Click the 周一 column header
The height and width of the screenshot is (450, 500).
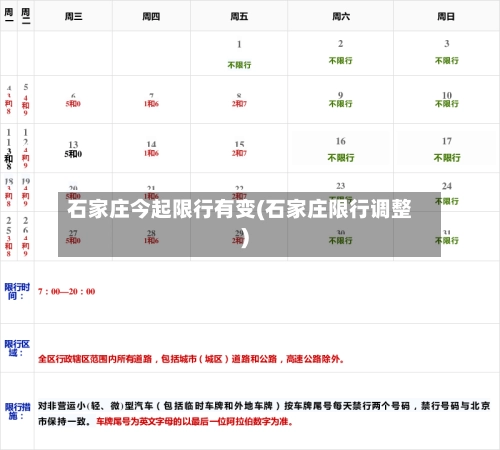coord(9,16)
